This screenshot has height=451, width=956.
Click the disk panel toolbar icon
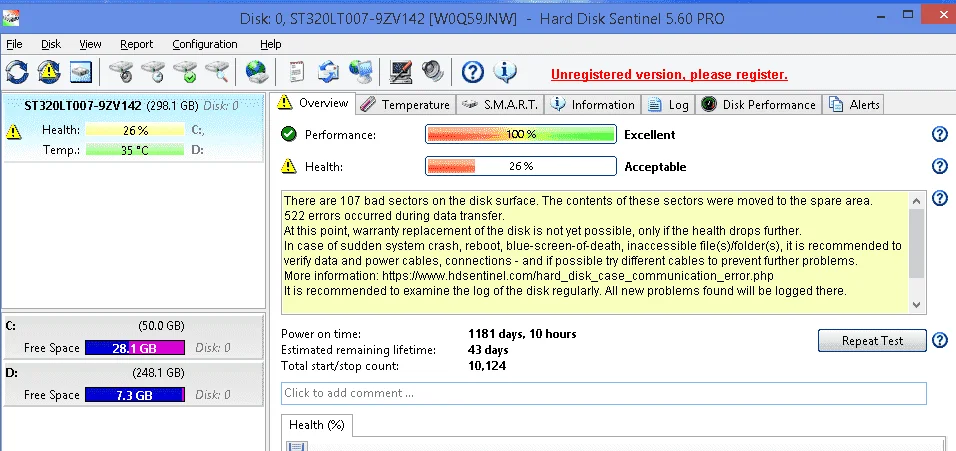(x=80, y=73)
